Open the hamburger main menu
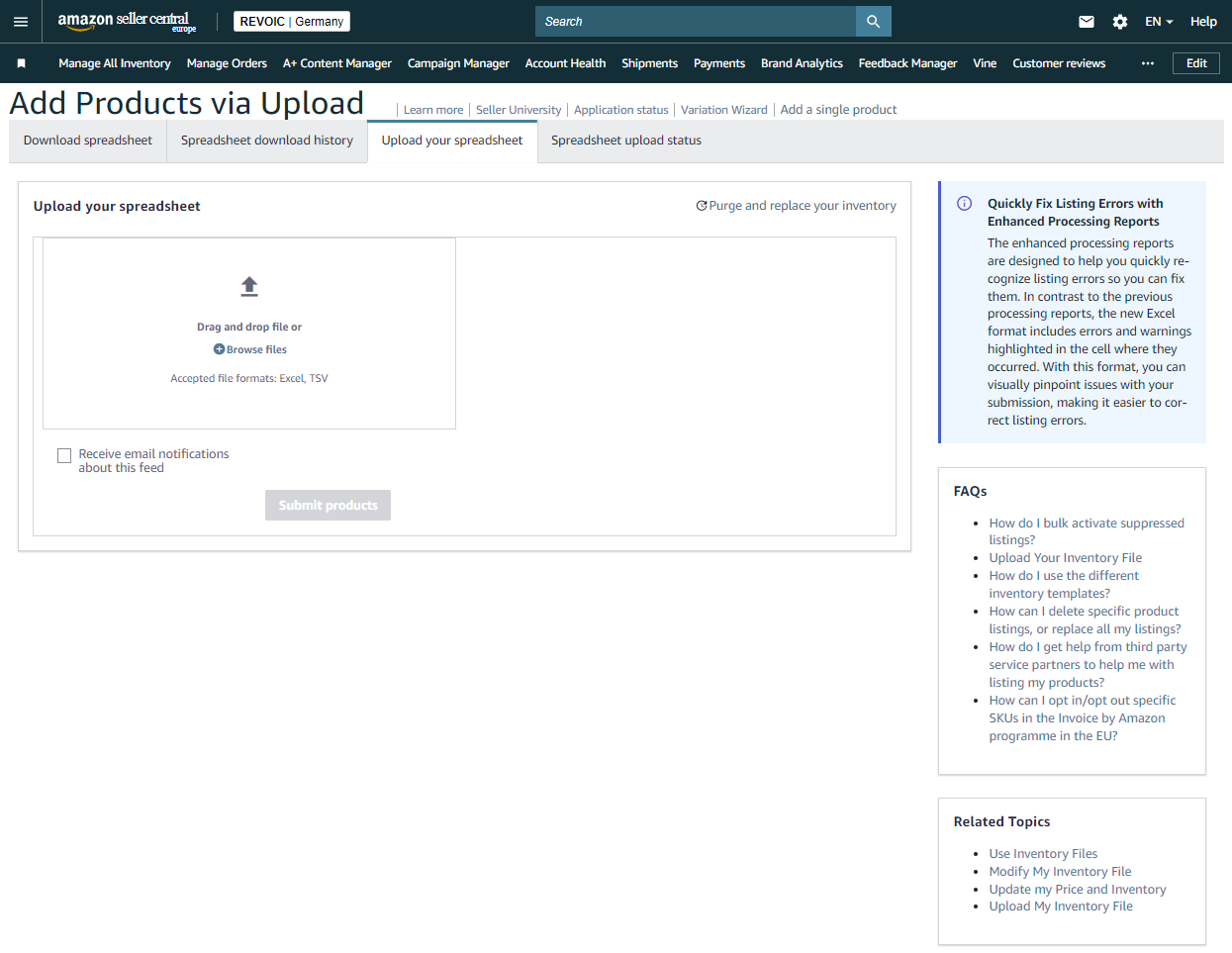The height and width of the screenshot is (953, 1232). point(21,22)
